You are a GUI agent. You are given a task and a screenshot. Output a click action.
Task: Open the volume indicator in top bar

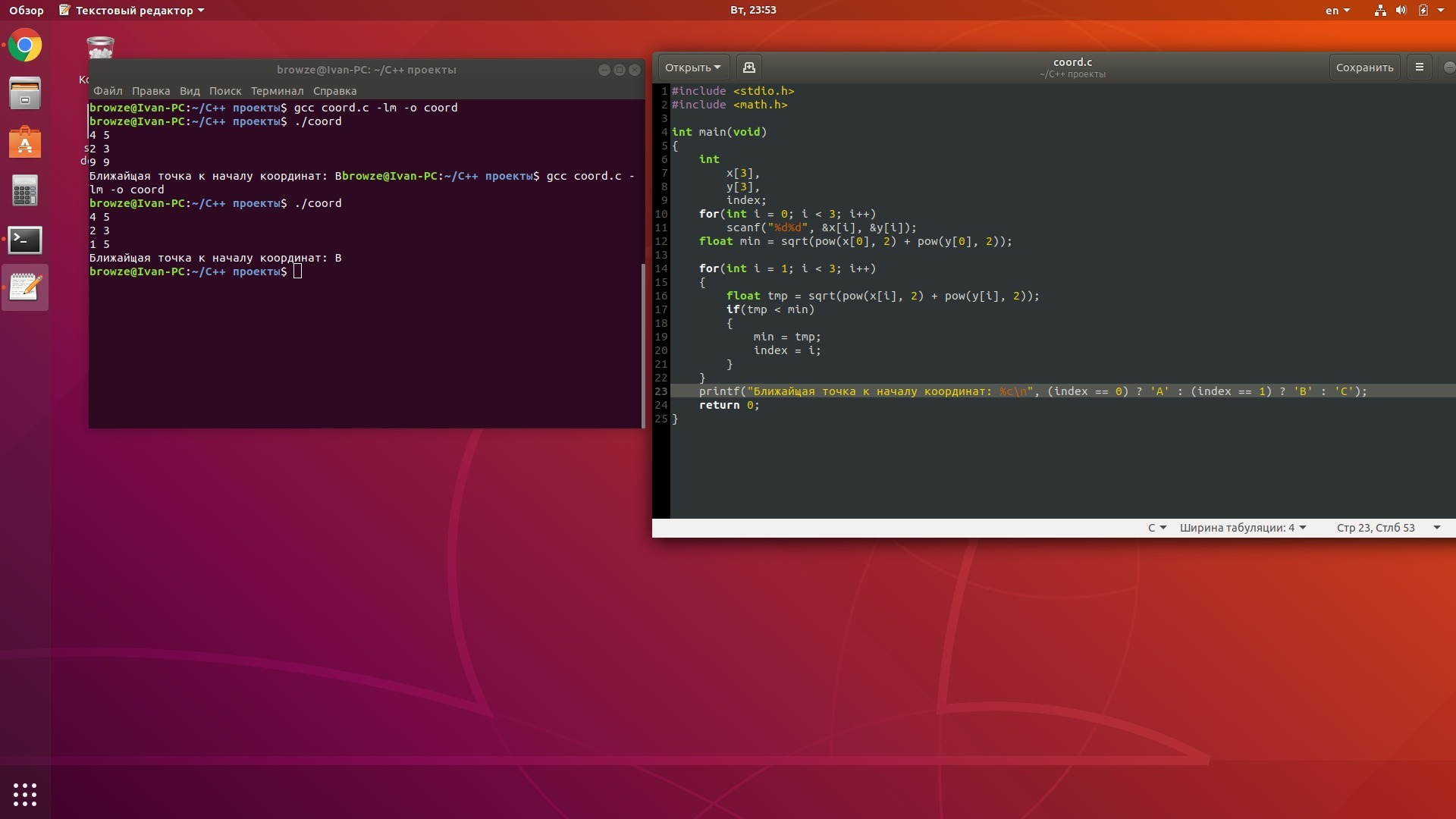(1401, 11)
